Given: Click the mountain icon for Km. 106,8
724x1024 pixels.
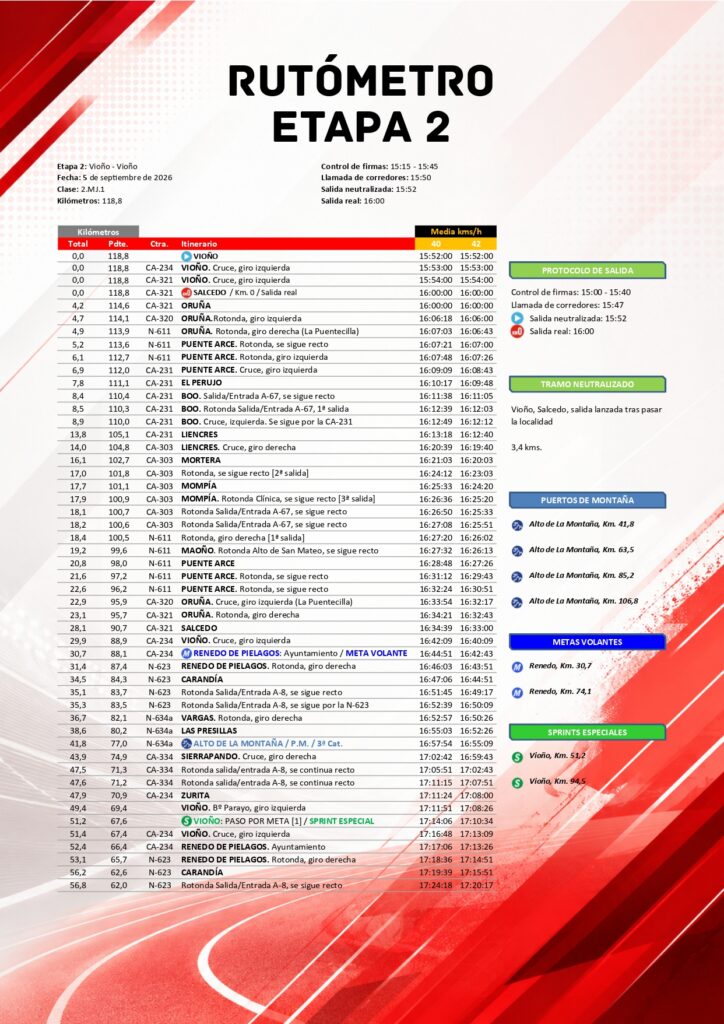Looking at the screenshot, I should (517, 602).
